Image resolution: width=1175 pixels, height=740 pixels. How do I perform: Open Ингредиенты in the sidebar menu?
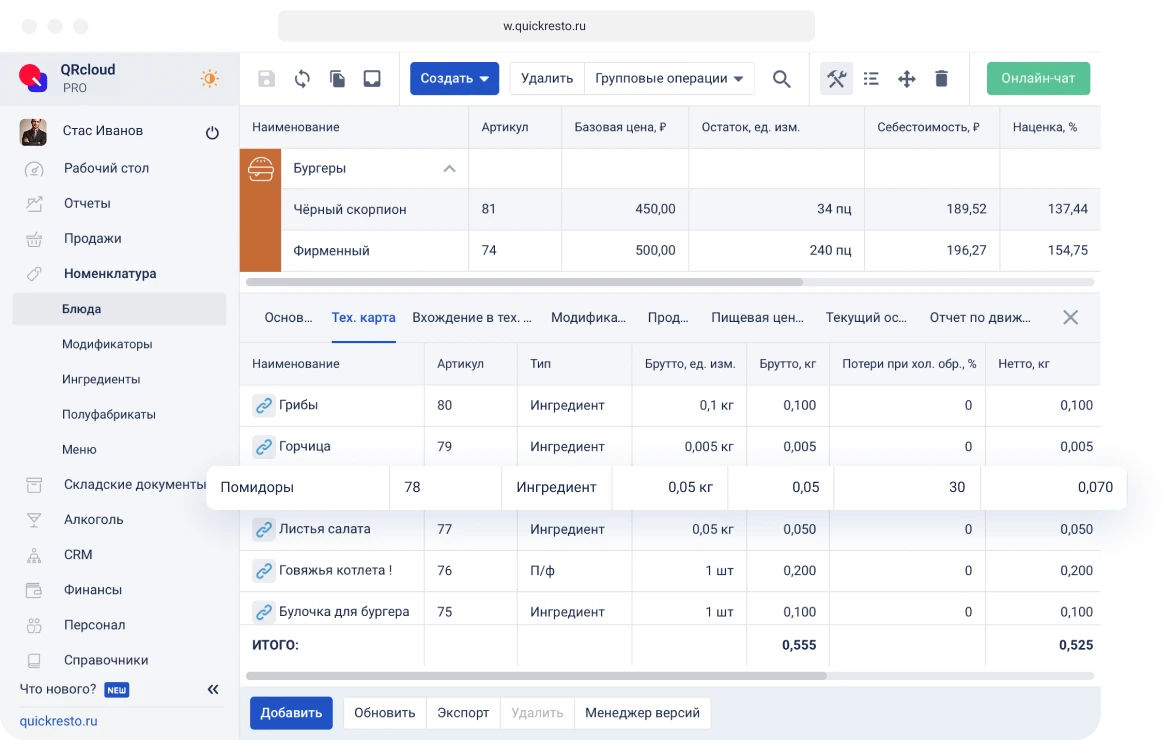click(101, 379)
